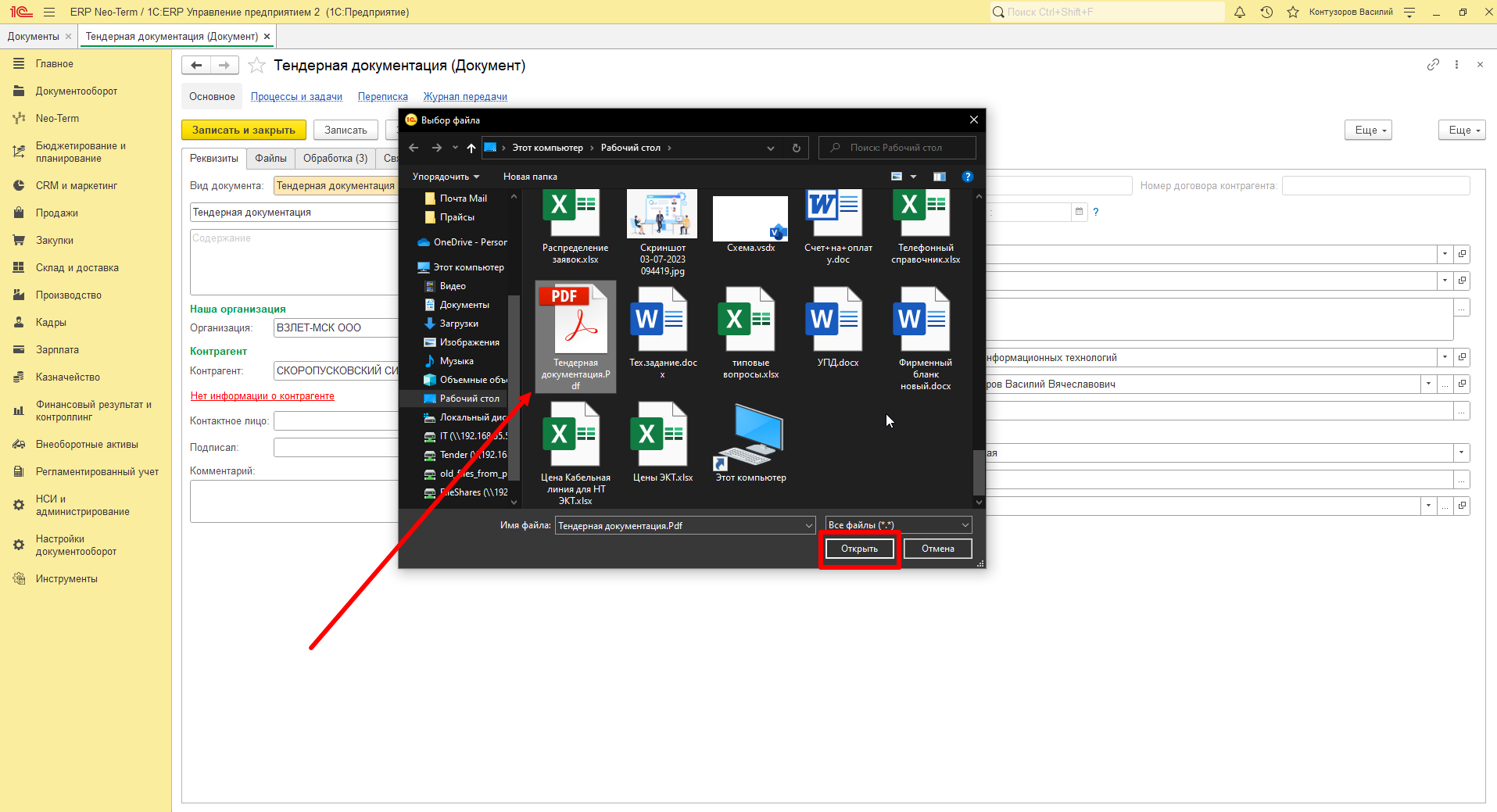Switch to Файлы tab
1497x812 pixels.
(270, 159)
